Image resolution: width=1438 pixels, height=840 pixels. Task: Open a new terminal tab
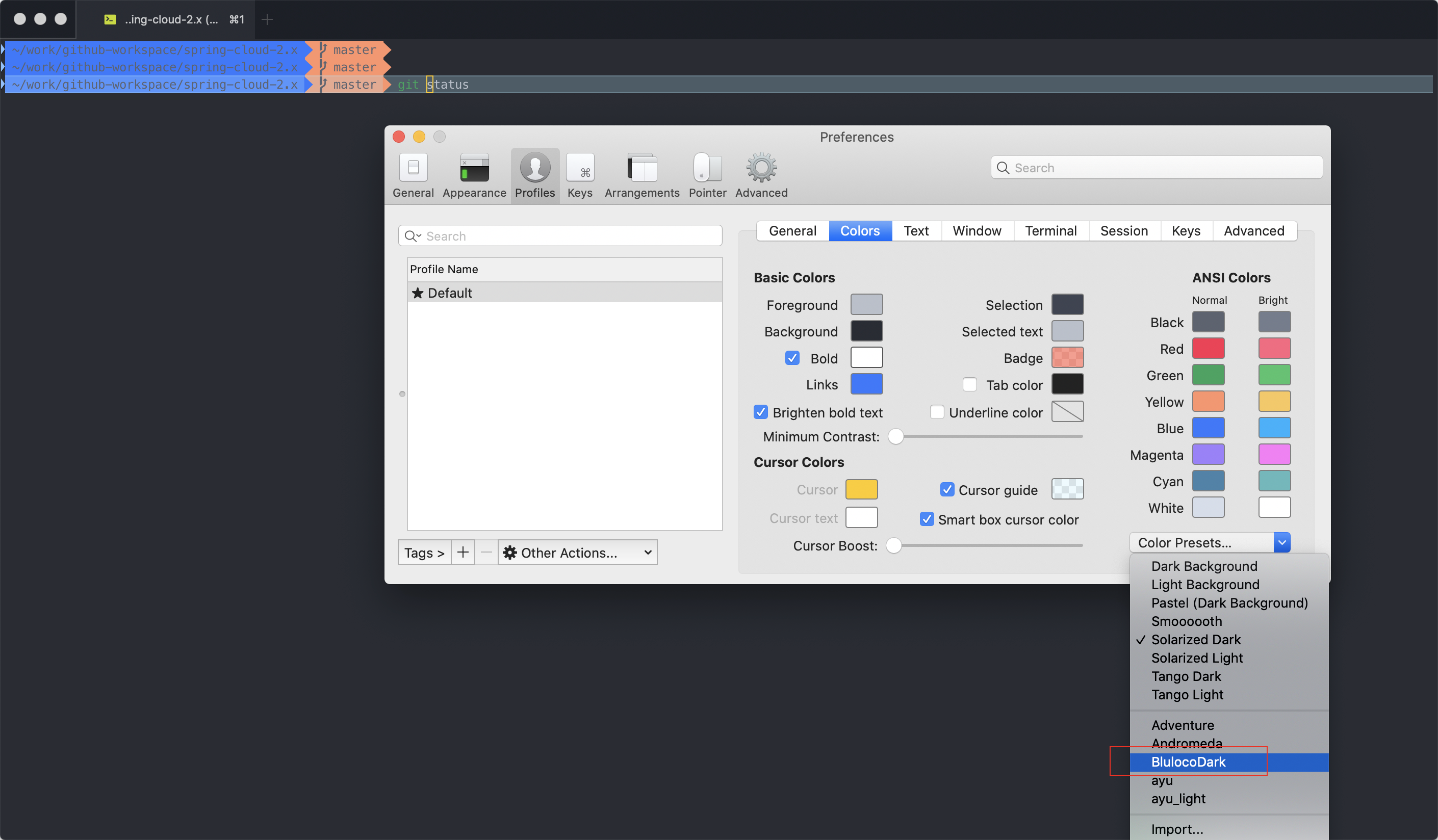coord(267,19)
